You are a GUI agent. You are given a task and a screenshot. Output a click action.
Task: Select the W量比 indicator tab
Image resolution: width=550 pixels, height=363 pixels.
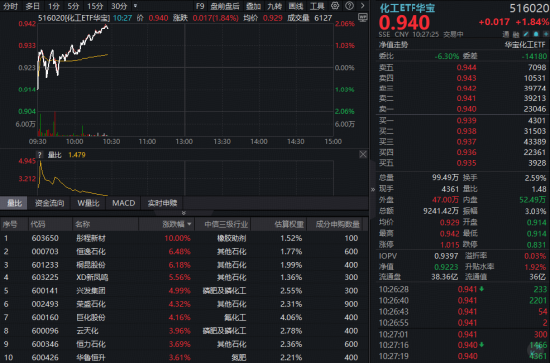coord(88,203)
